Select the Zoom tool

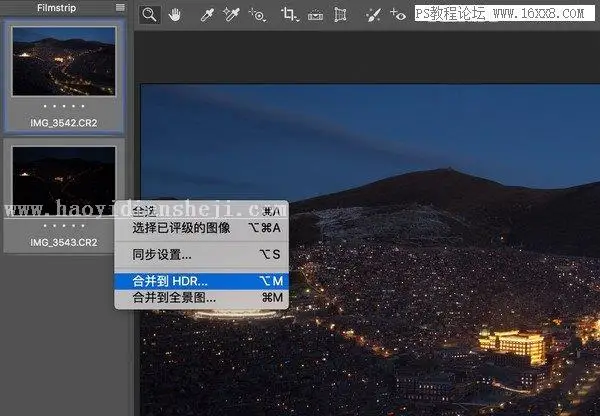point(149,15)
